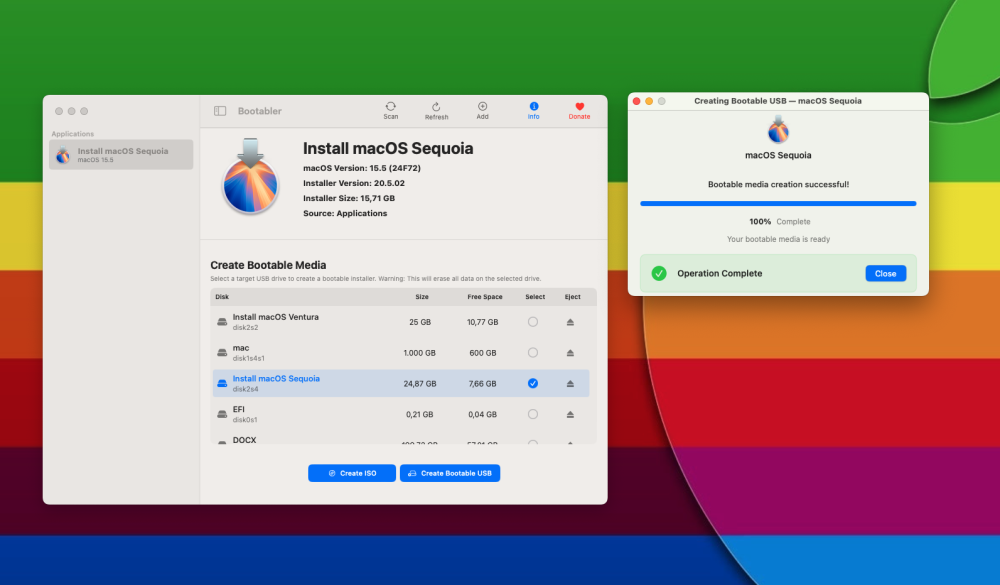Click the large macOS Sequoia installer icon
This screenshot has height=585, width=1000.
(x=251, y=176)
